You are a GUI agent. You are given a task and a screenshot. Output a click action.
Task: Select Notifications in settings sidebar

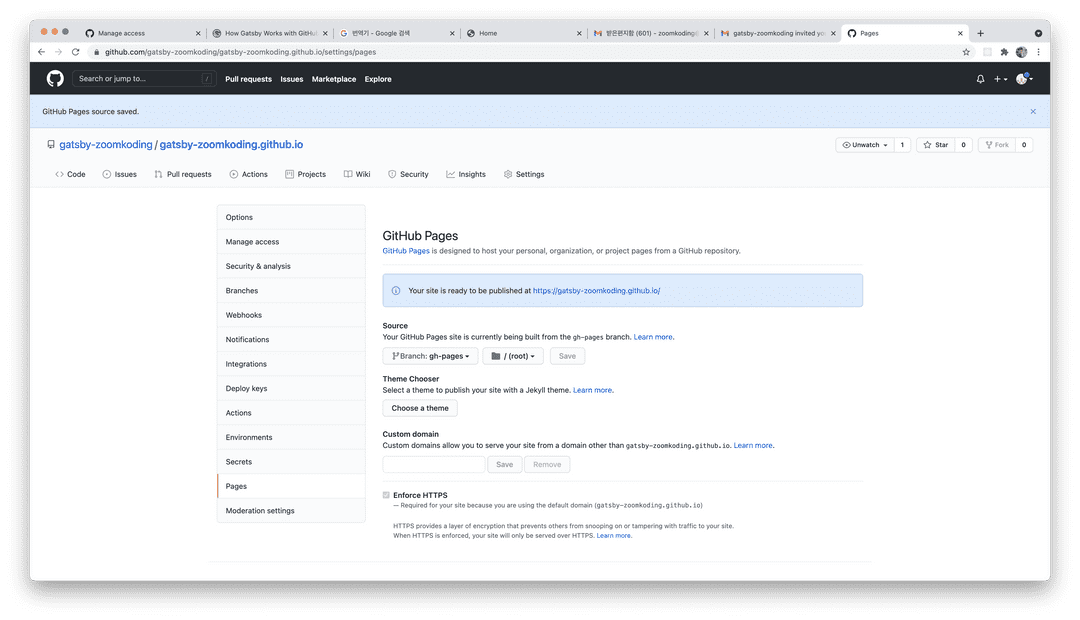tap(291, 340)
